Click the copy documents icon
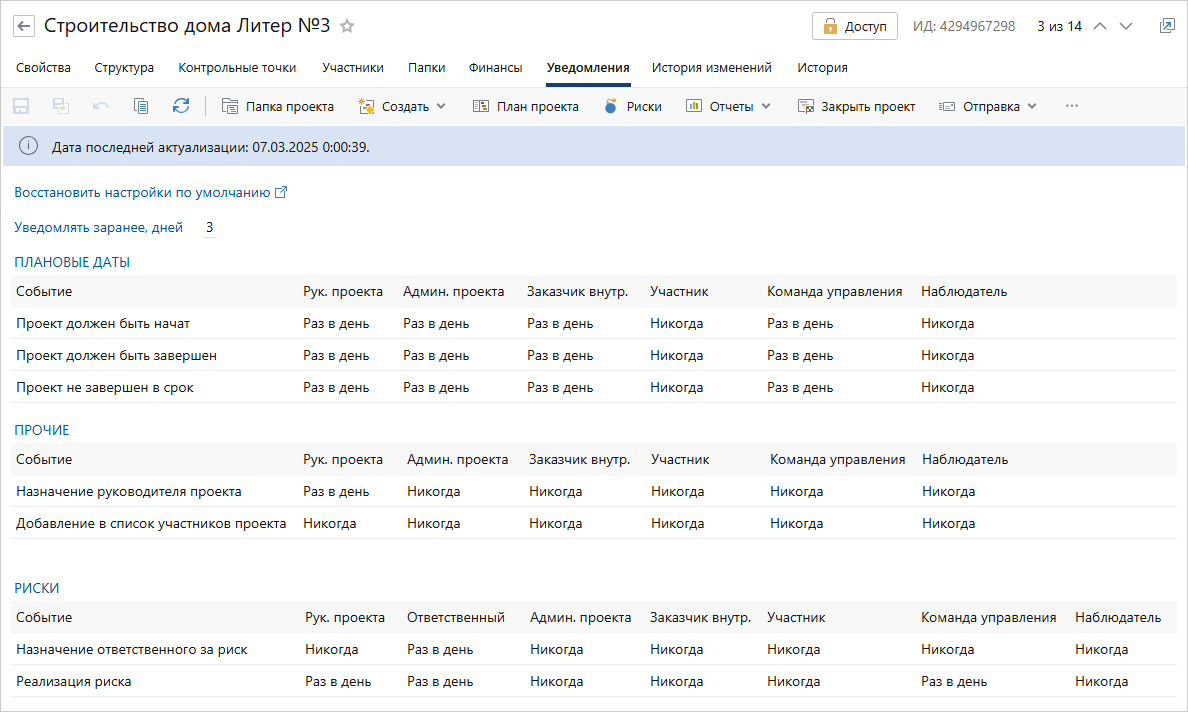 pyautogui.click(x=141, y=106)
